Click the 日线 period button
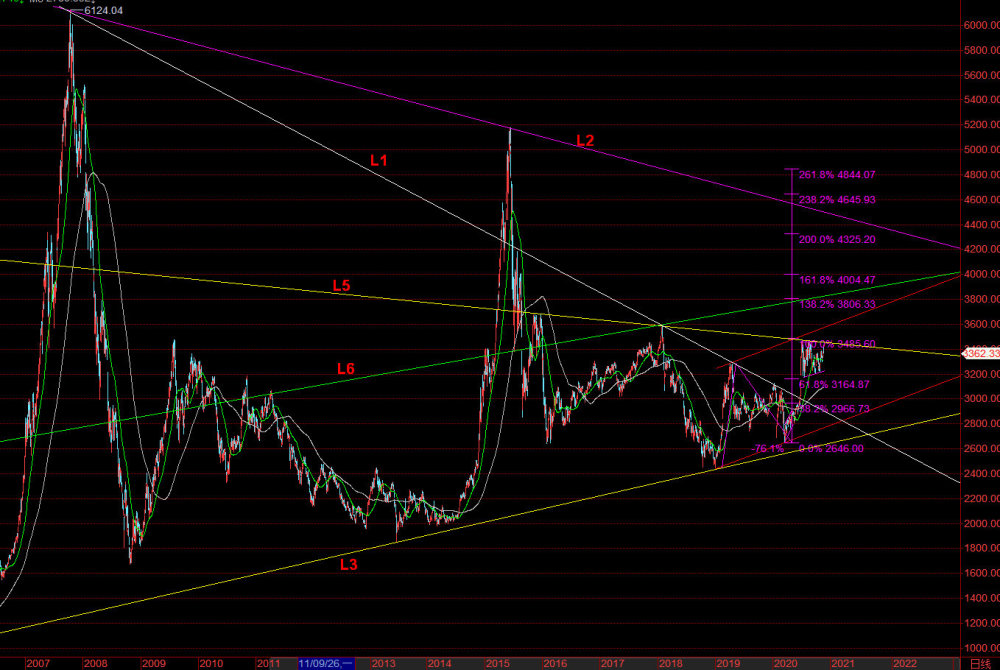1000x670 pixels. tap(981, 664)
